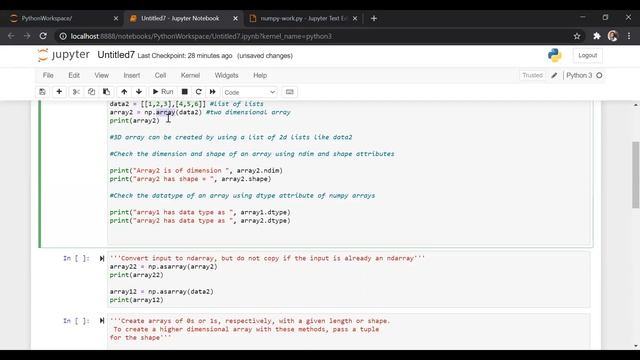Click the print(array2) line in active cell

(x=134, y=121)
